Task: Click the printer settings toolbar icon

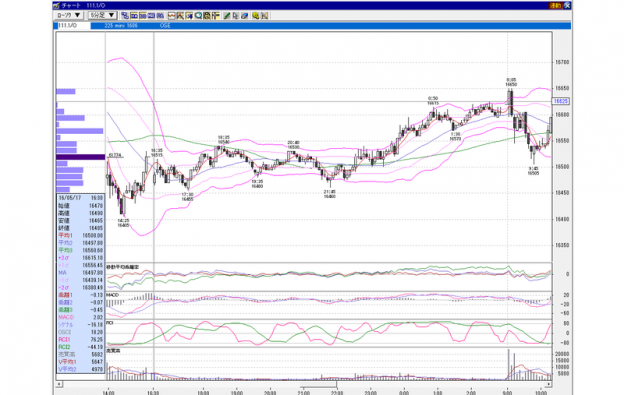Action: pos(207,16)
